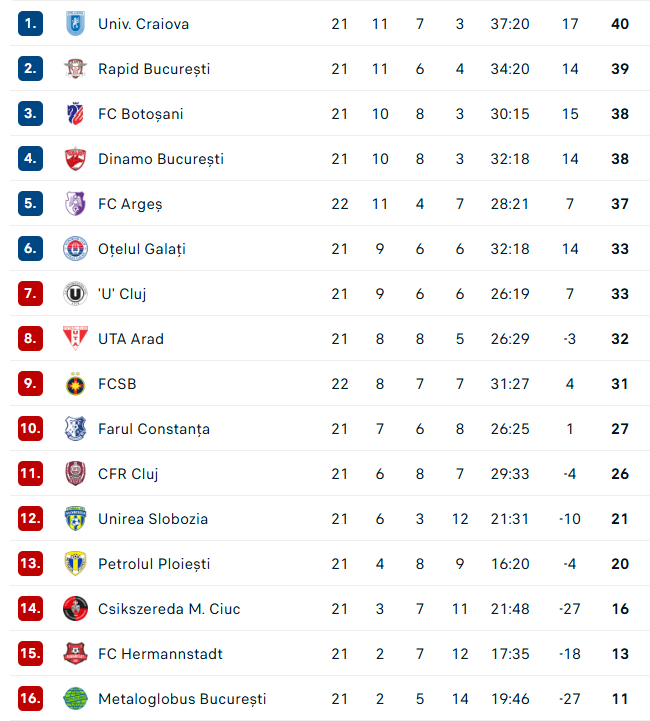This screenshot has width=650, height=721.
Task: Click the Univ. Craiova club crest
Action: click(x=75, y=24)
